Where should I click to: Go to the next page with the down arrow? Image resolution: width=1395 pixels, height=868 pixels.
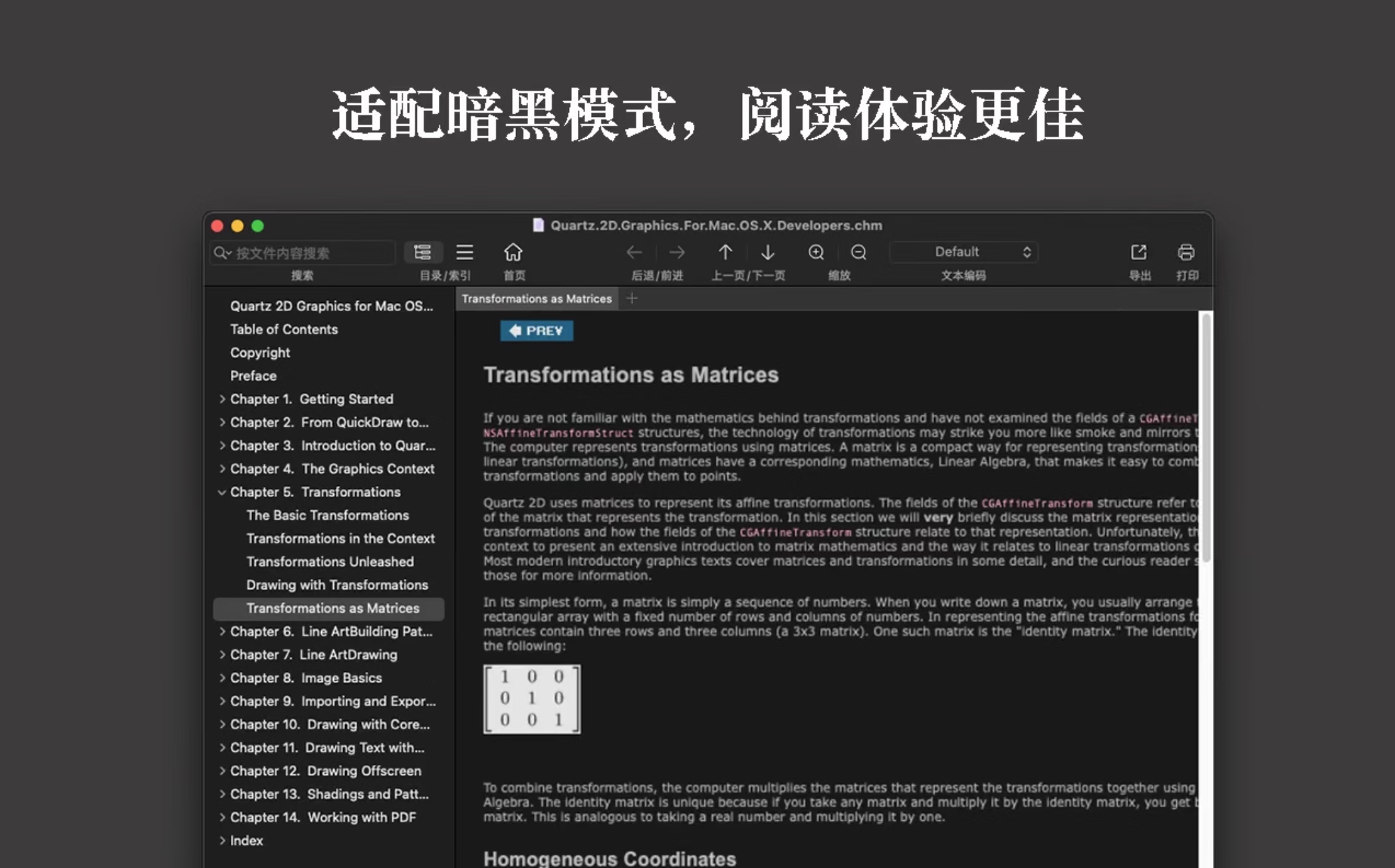767,253
